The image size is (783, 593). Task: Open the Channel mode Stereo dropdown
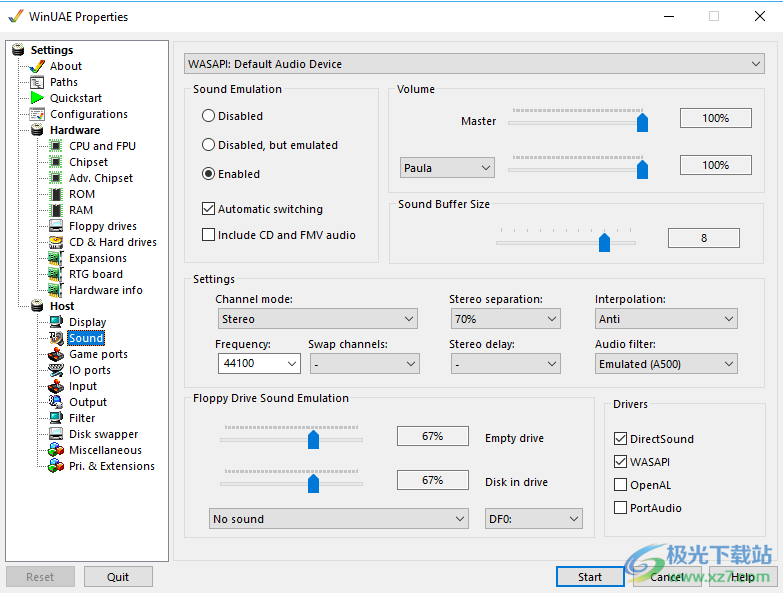(318, 318)
